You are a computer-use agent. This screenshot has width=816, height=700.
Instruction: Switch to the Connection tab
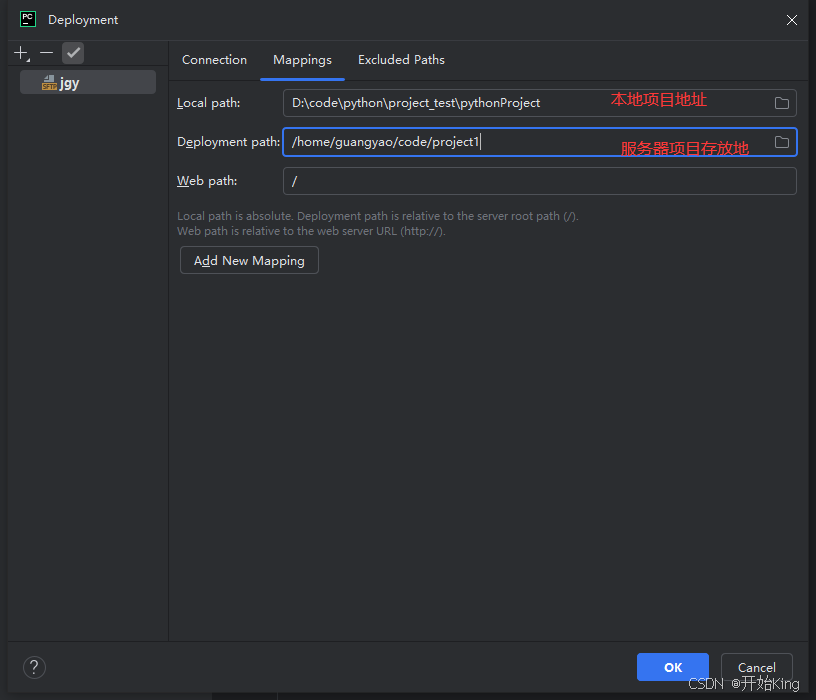pos(214,60)
